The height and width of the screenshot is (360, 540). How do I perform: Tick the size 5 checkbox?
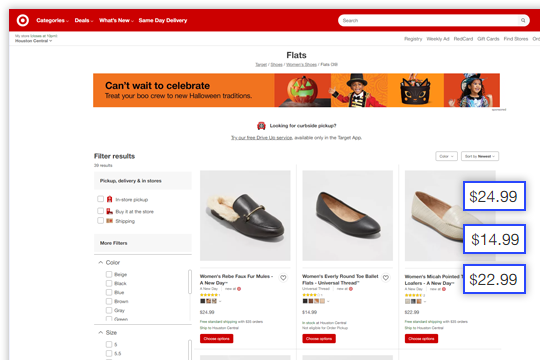[x=109, y=344]
